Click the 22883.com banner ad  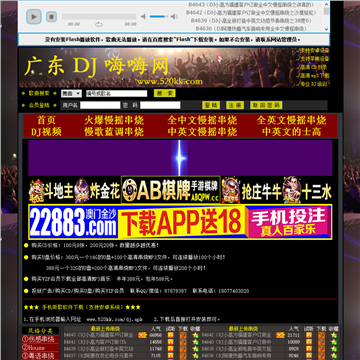[73, 222]
